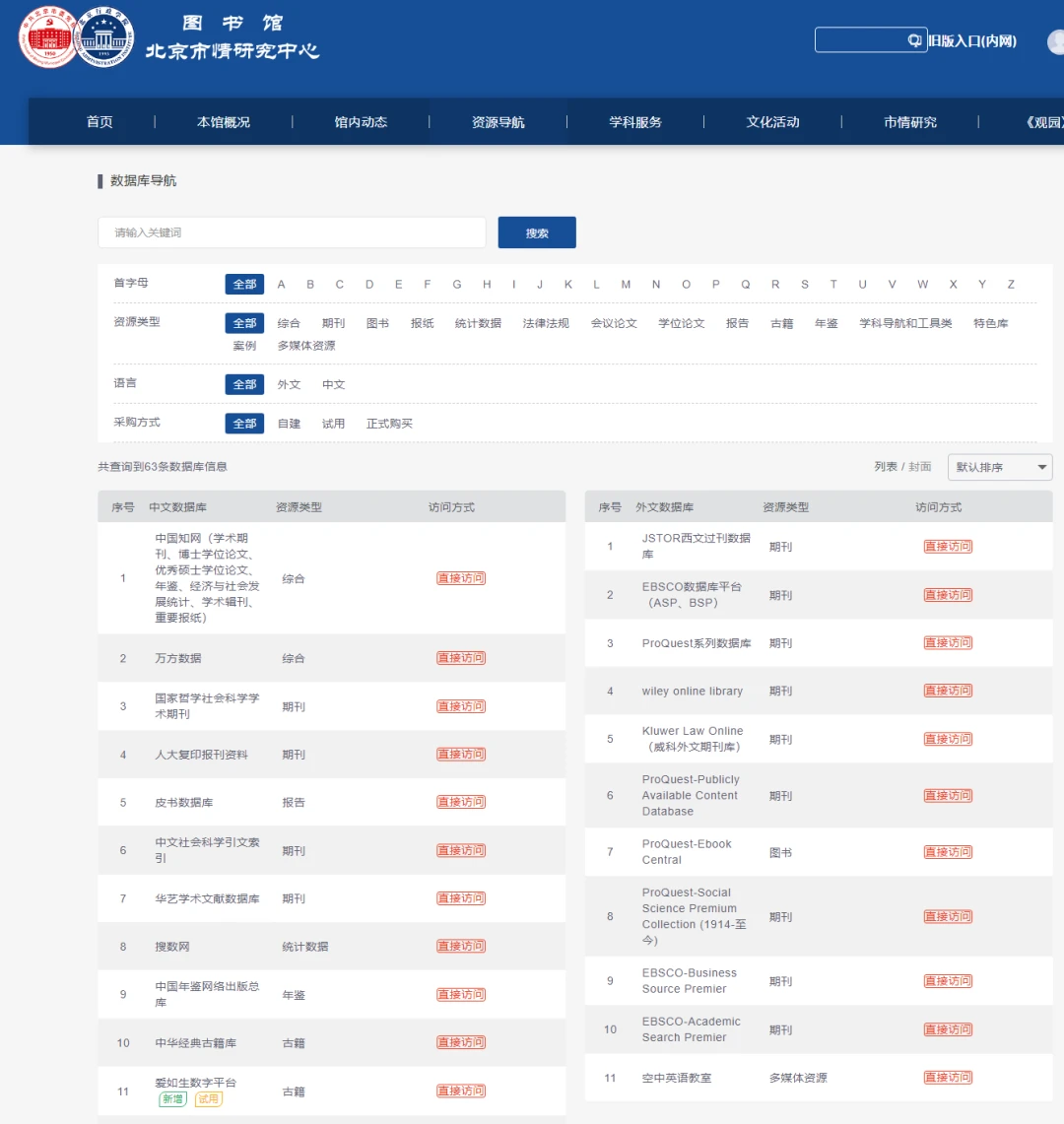Click the green 新增 tag
The height and width of the screenshot is (1124, 1064).
(x=172, y=1099)
